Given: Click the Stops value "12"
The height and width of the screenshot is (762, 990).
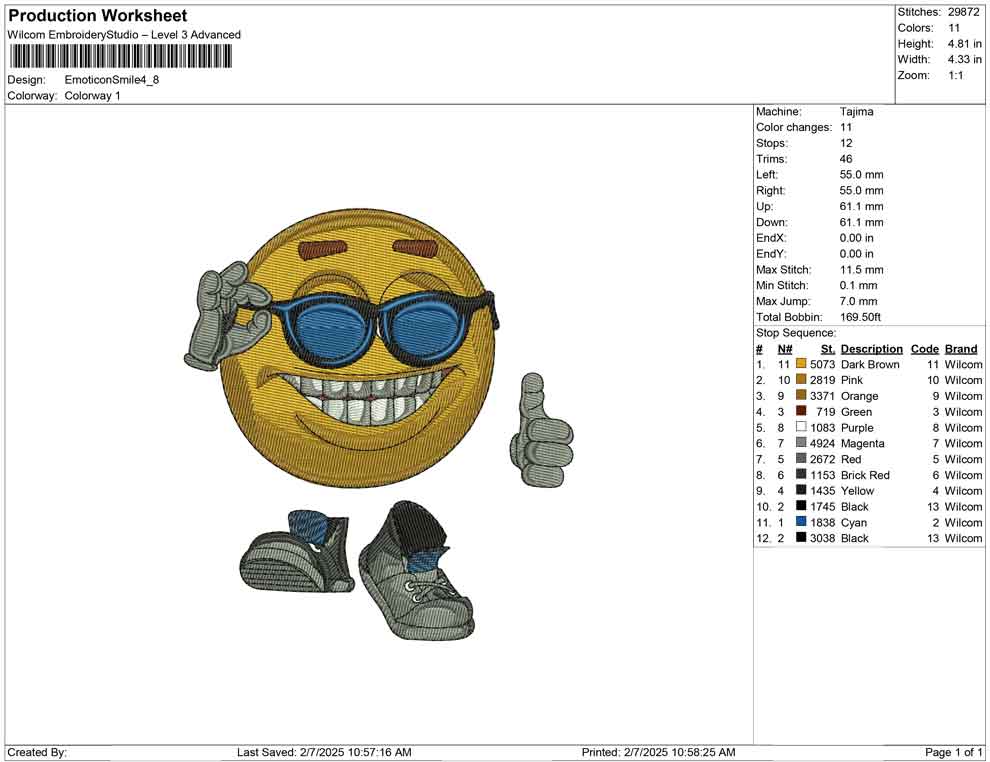Looking at the screenshot, I should point(846,143).
